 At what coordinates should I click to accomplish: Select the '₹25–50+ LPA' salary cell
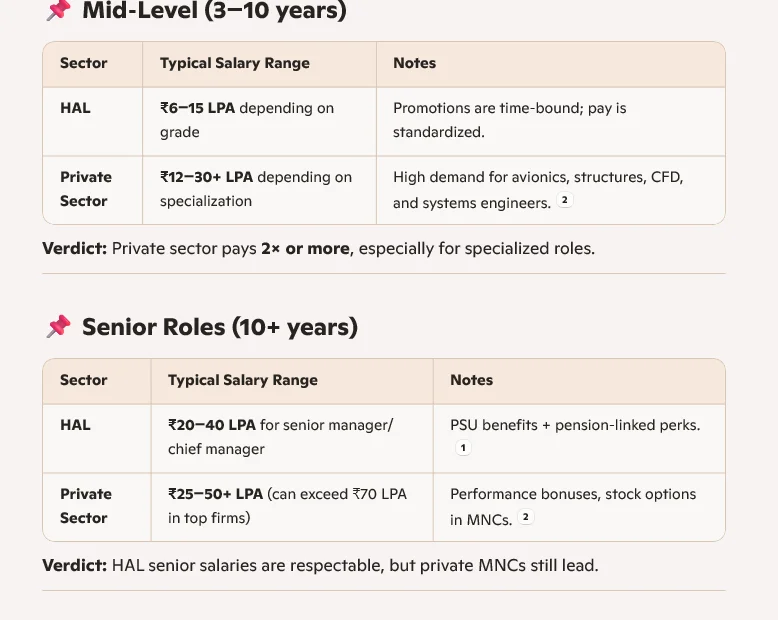(287, 506)
